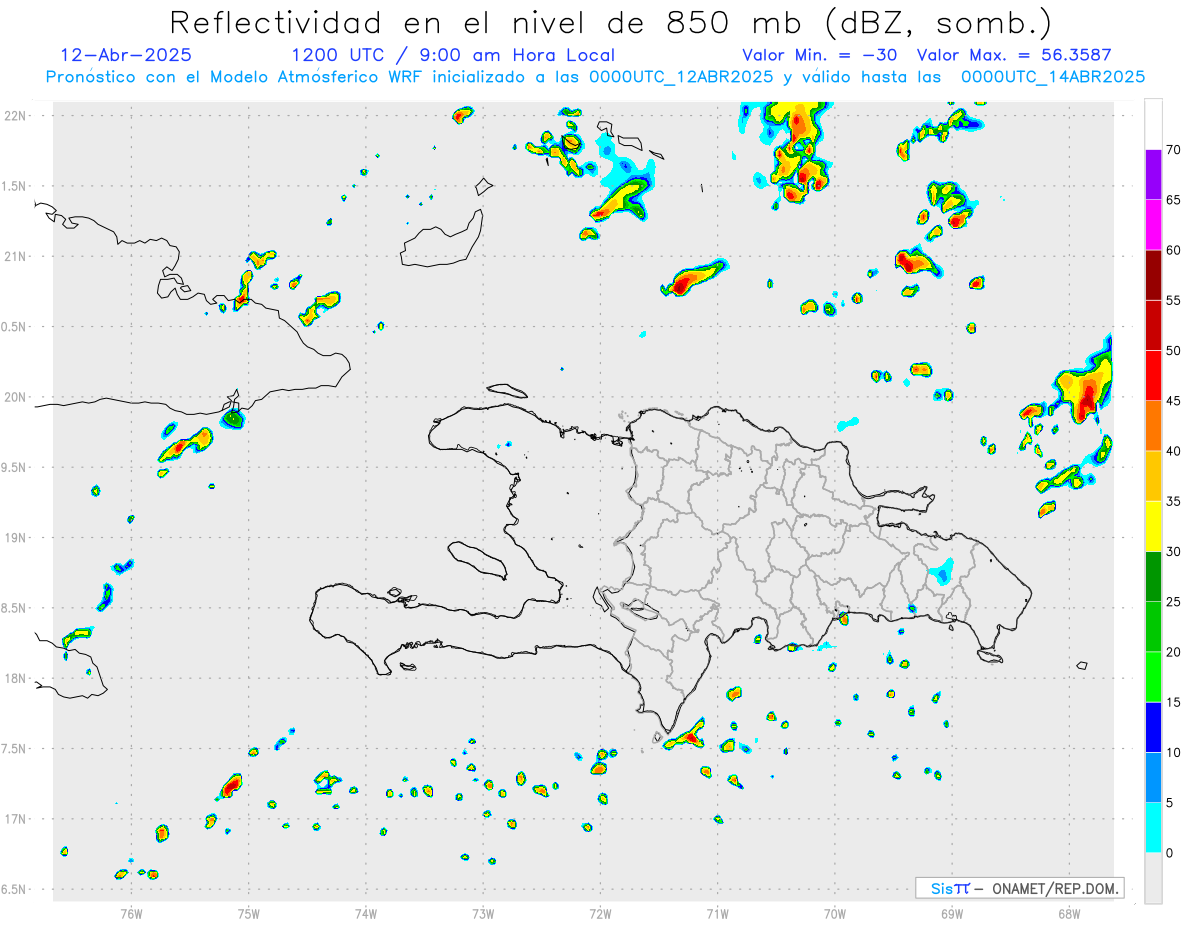1200x927 pixels.
Task: Click the colorbar label '20'
Action: click(1174, 652)
